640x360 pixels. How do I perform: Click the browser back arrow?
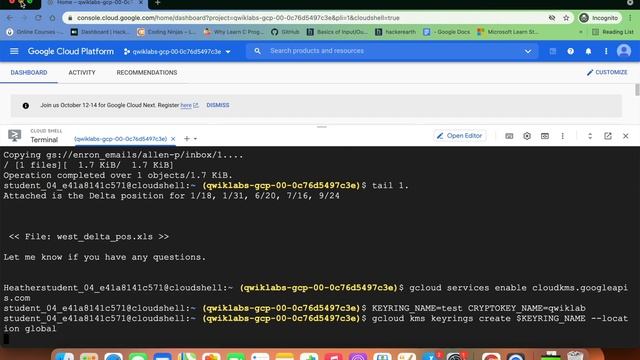point(10,18)
